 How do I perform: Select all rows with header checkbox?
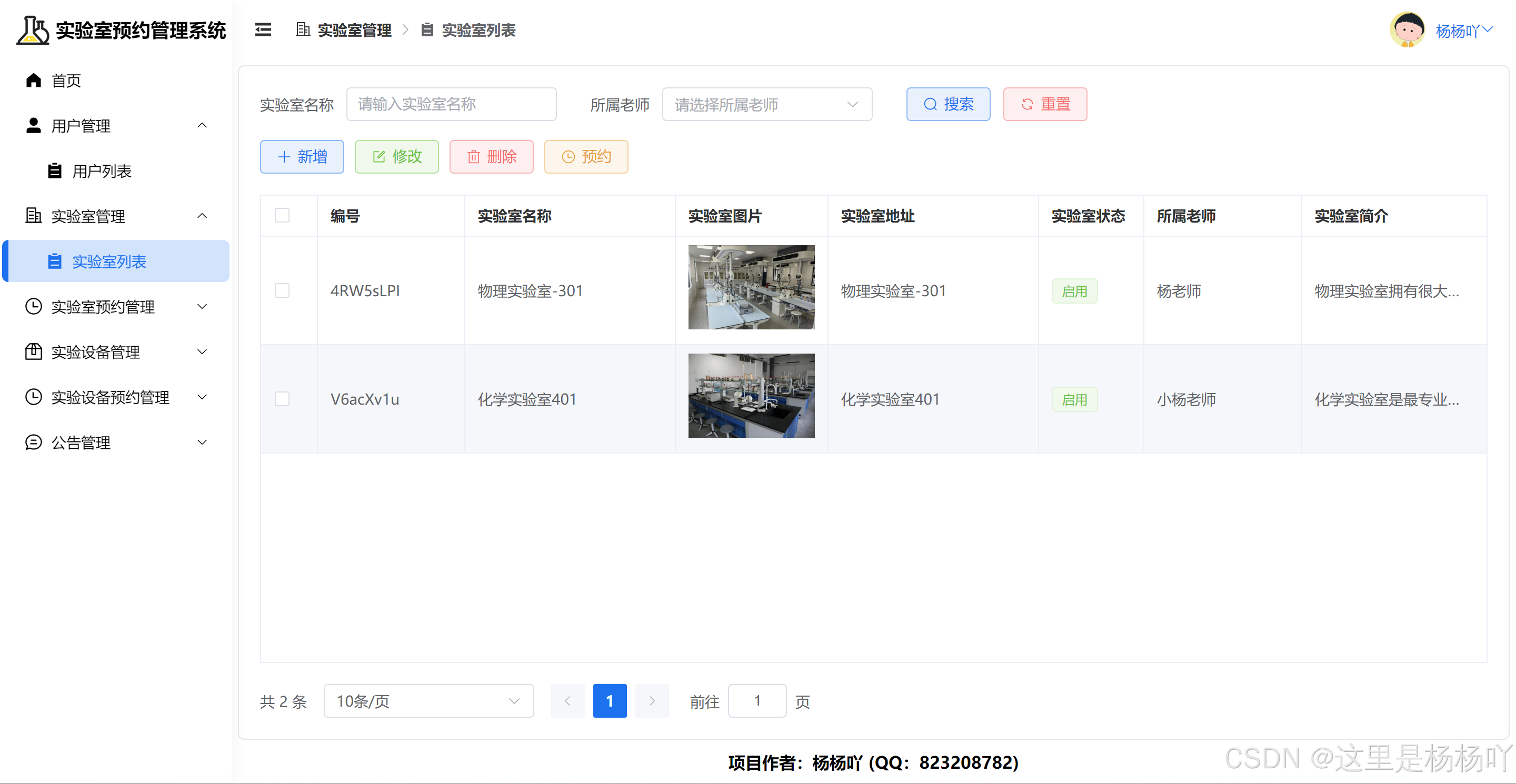coord(282,215)
